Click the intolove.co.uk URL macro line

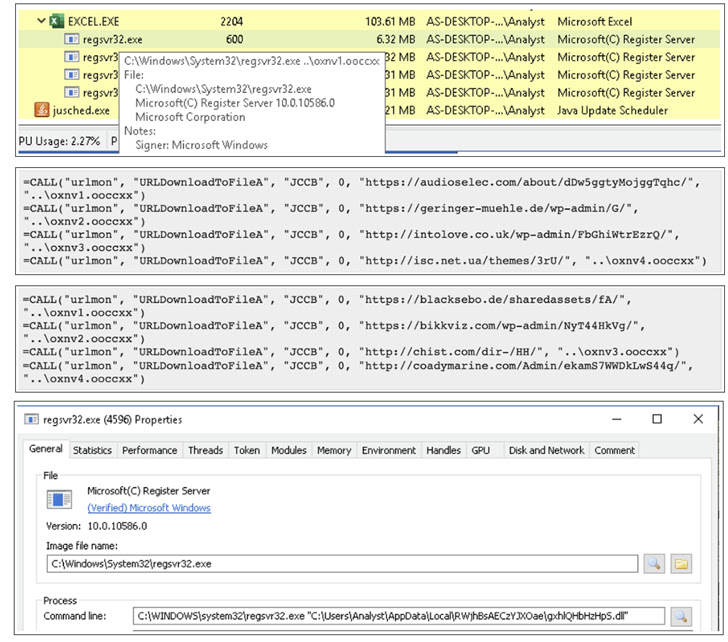click(351, 241)
